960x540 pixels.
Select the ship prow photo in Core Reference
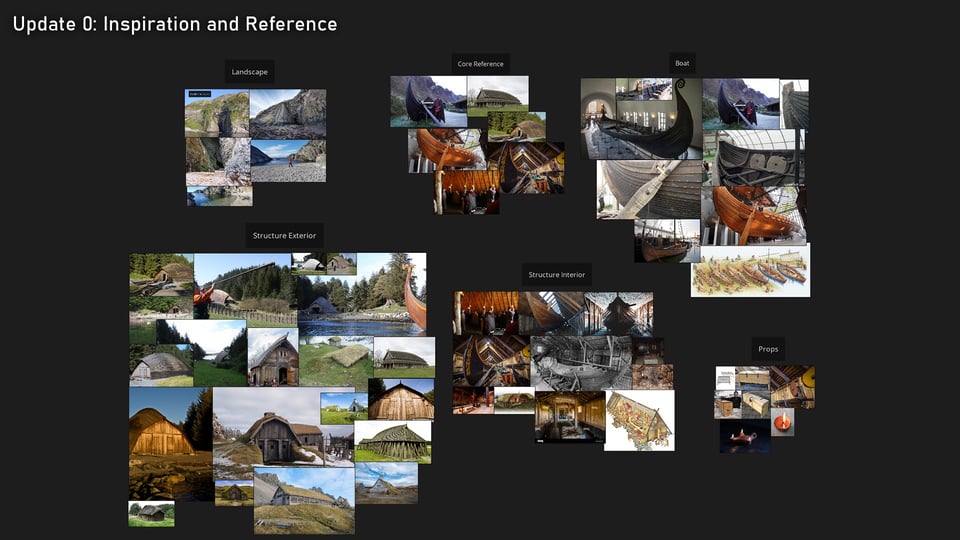point(429,101)
